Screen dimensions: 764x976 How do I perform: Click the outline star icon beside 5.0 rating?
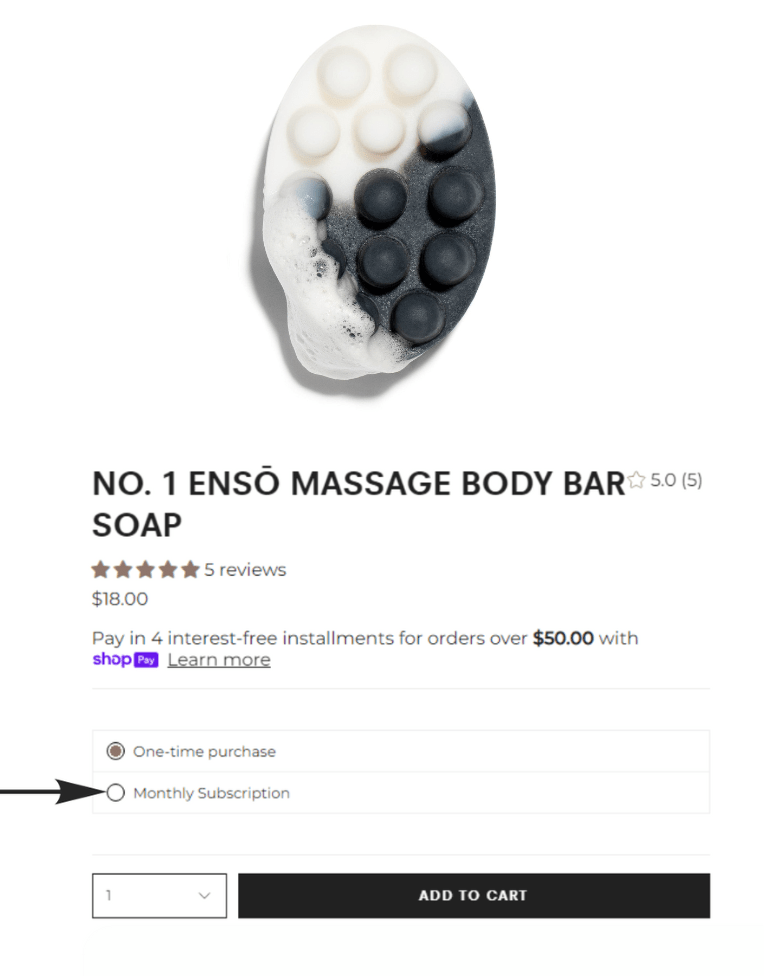click(636, 481)
